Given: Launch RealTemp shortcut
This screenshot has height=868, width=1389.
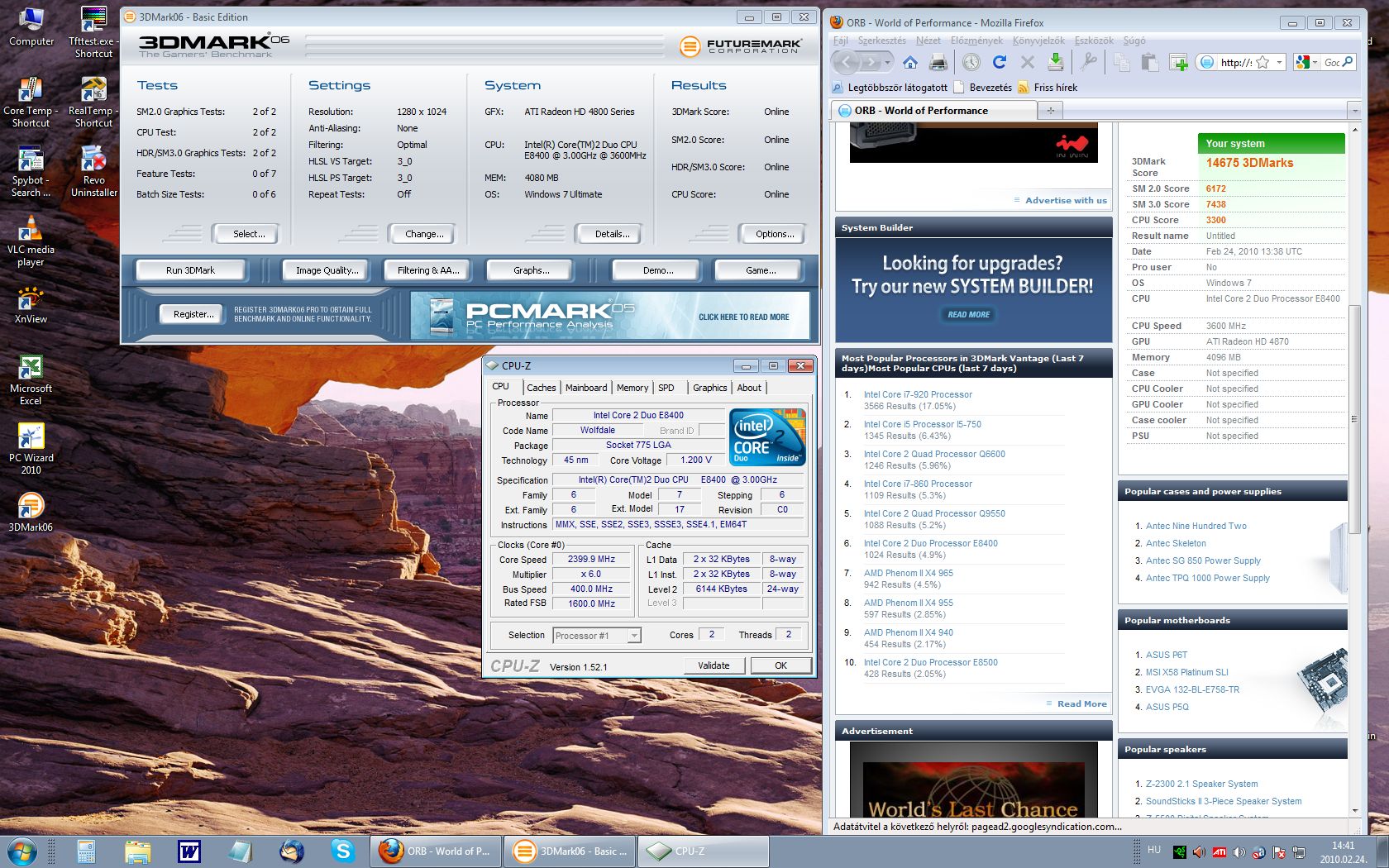Looking at the screenshot, I should pyautogui.click(x=93, y=102).
